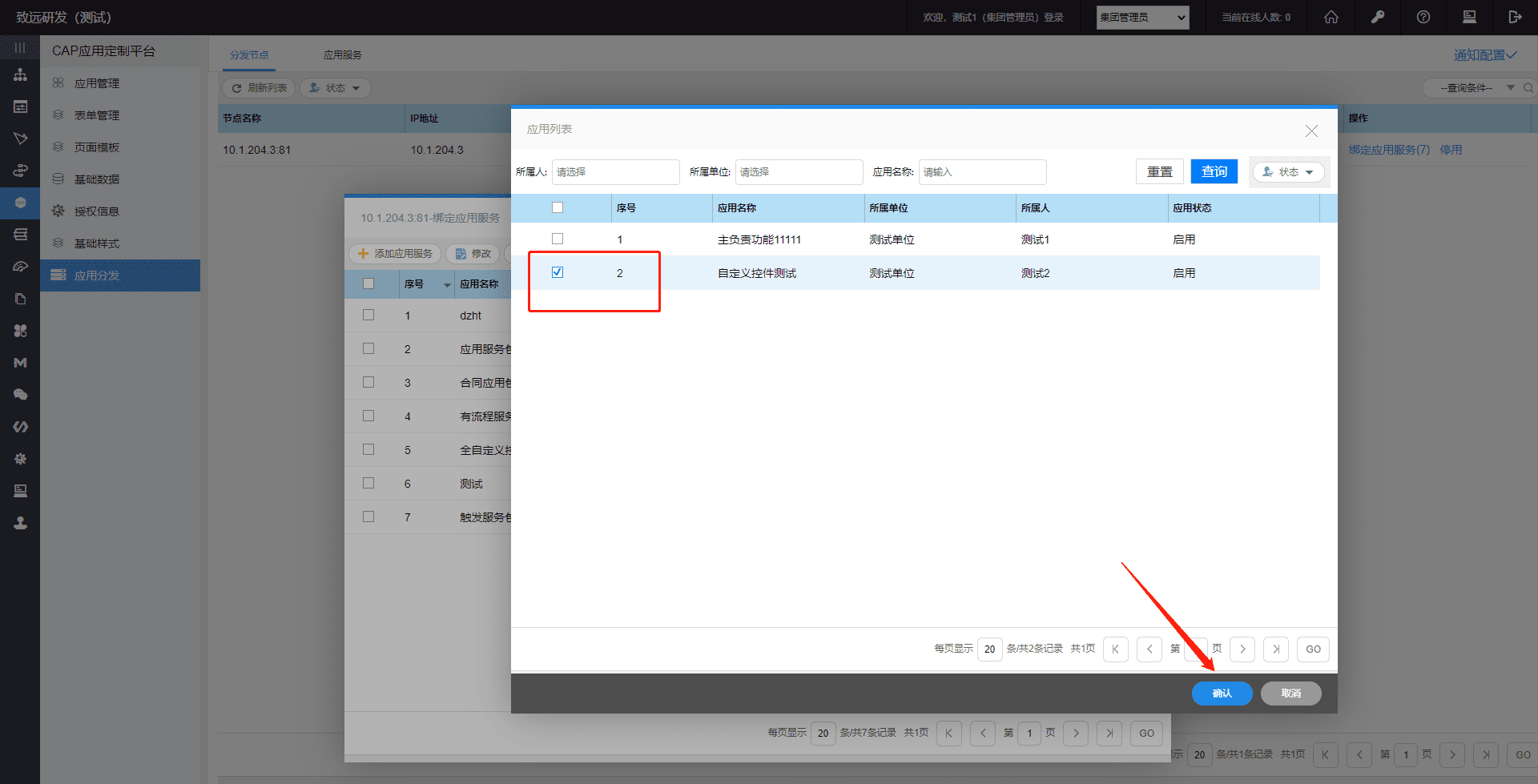Open the stacked layers icon in left rail
The height and width of the screenshot is (784, 1538).
pos(20,235)
